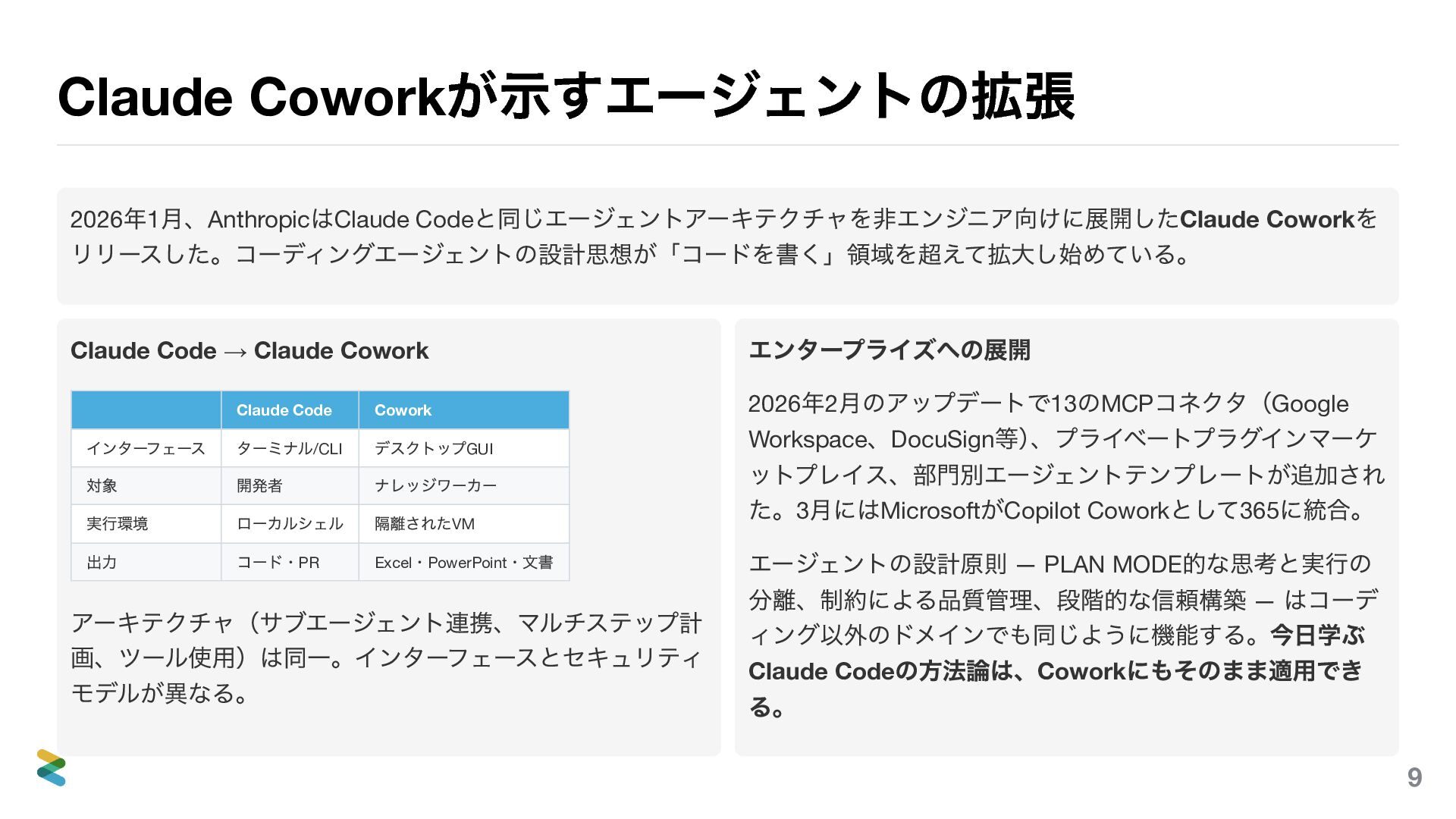Screen dimensions: 1456x819
Task: Select the インターフェース row label cell
Action: pos(146,448)
